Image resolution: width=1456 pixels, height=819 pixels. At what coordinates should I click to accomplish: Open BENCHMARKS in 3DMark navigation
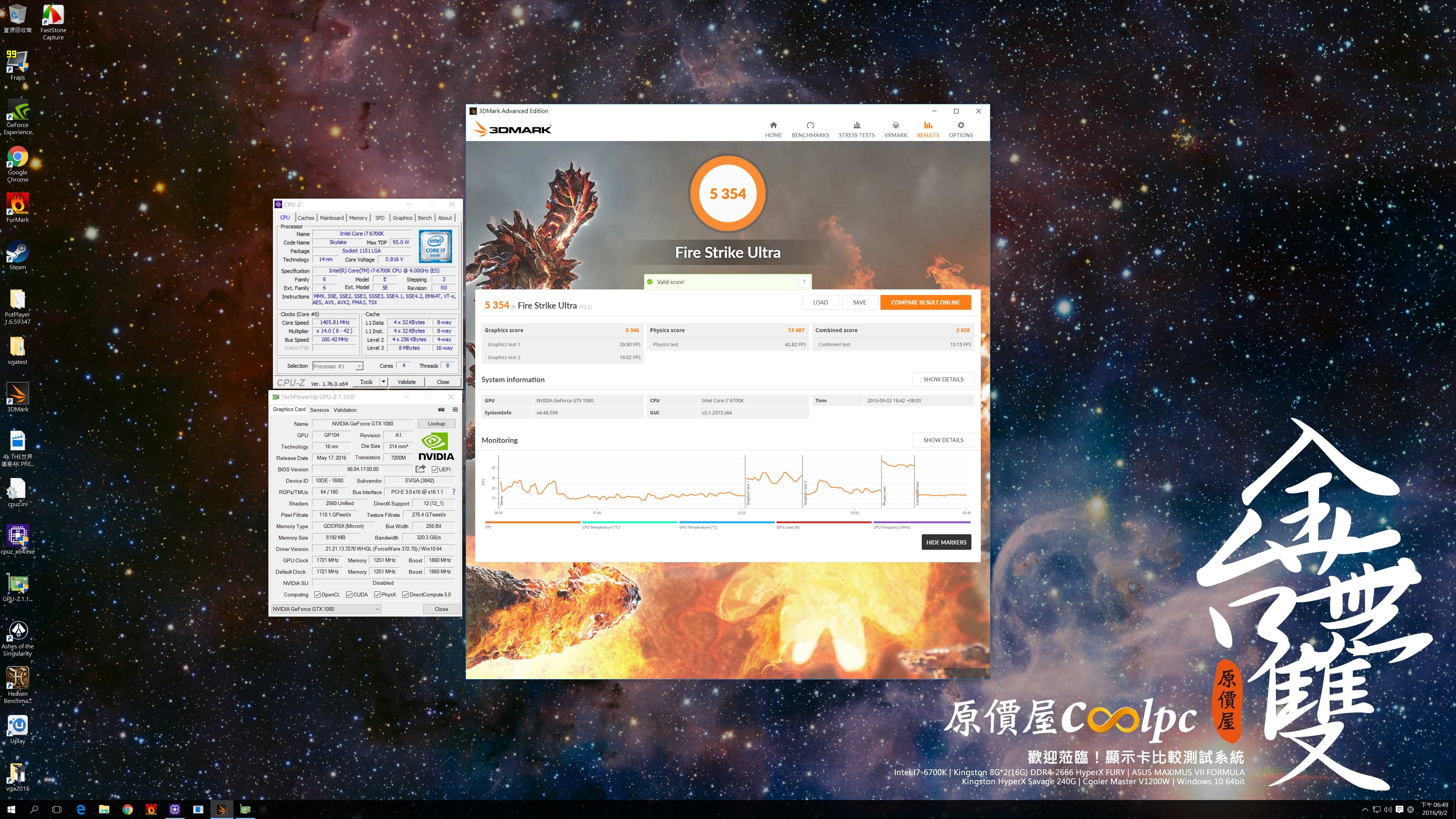[810, 129]
